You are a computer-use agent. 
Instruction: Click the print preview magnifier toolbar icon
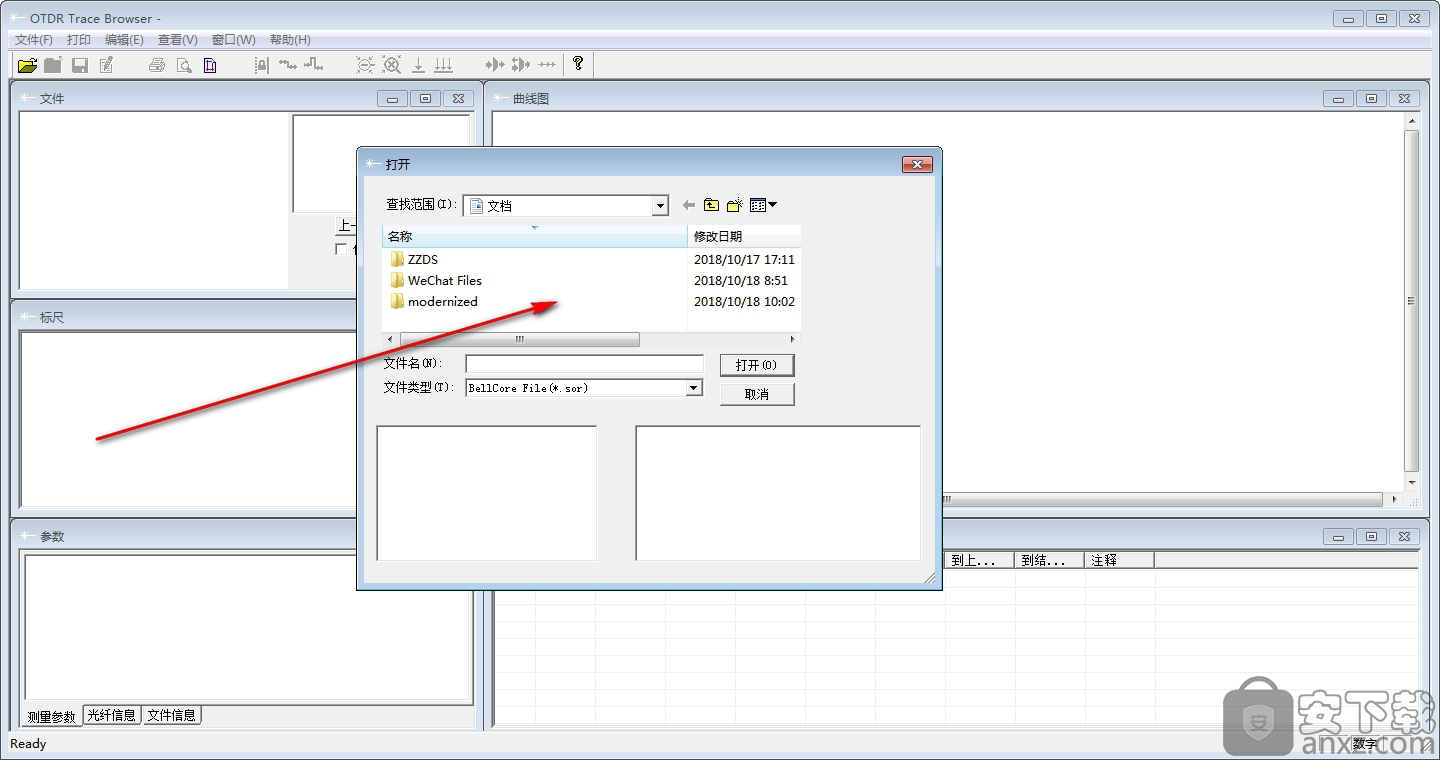183,65
